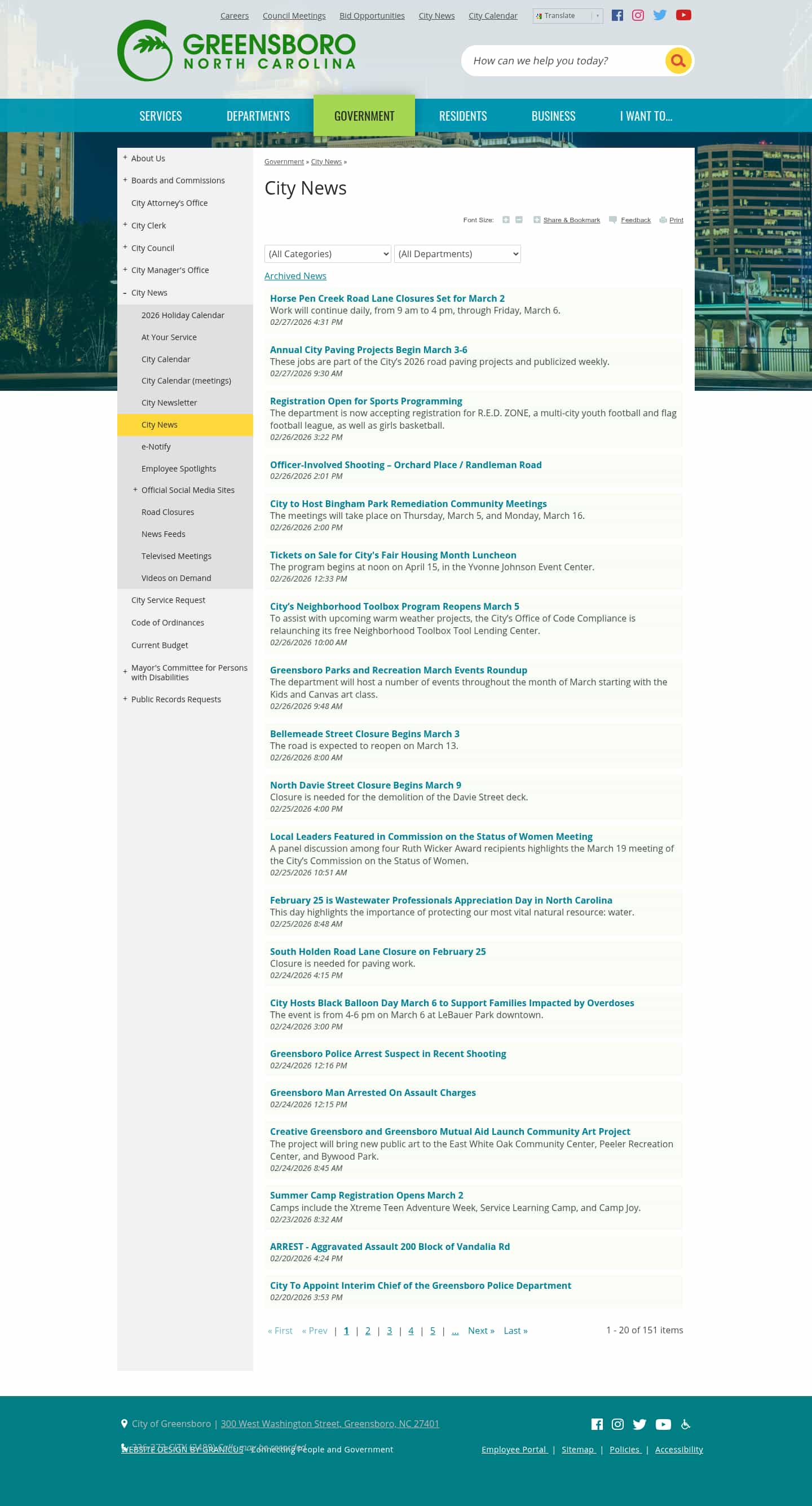Expand City Manager's Office section

coord(125,270)
